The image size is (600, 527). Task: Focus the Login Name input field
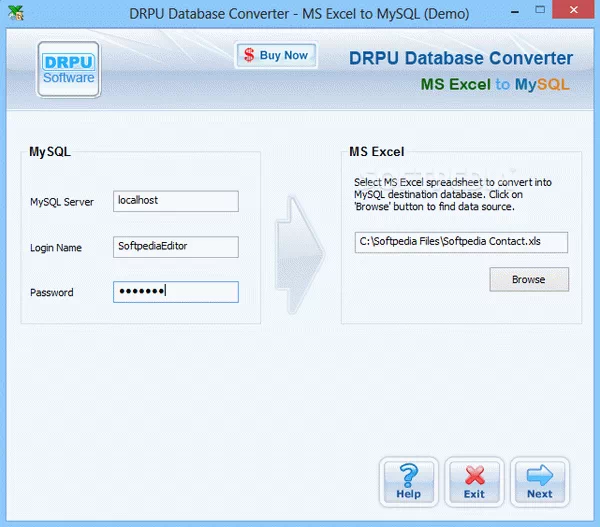click(x=176, y=247)
